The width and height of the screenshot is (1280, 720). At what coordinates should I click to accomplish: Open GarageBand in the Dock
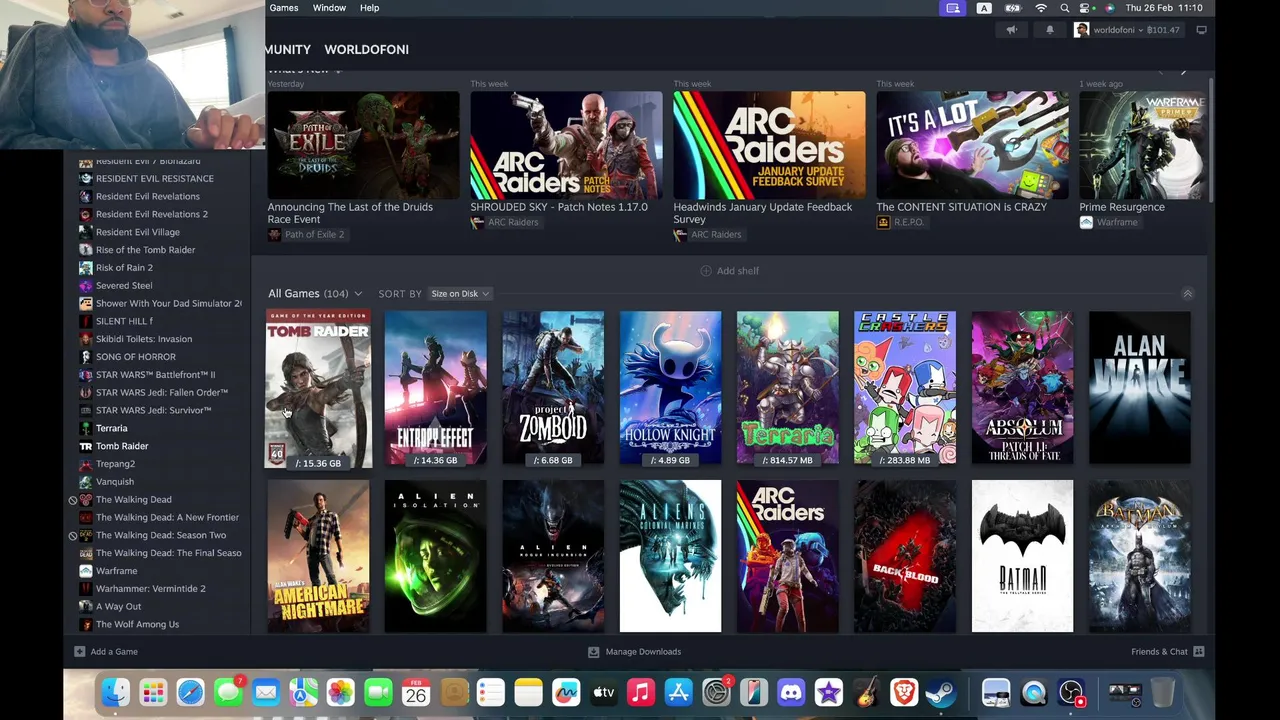(x=866, y=692)
